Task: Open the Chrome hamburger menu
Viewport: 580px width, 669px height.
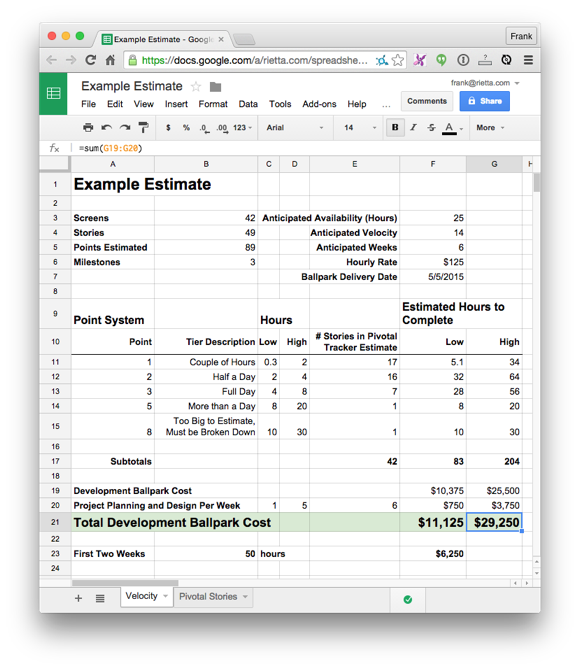Action: pyautogui.click(x=528, y=60)
